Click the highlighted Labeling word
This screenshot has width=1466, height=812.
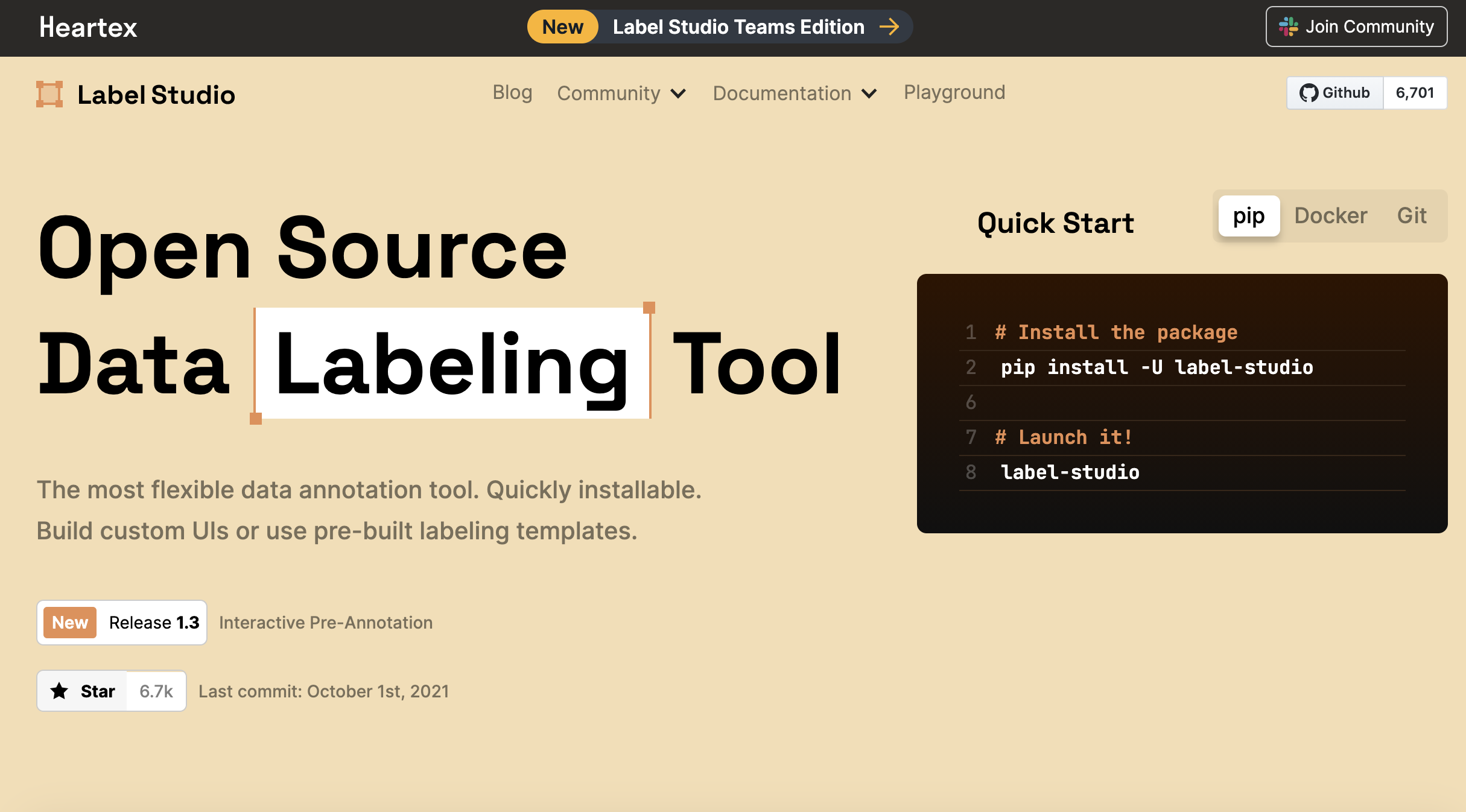point(452,364)
